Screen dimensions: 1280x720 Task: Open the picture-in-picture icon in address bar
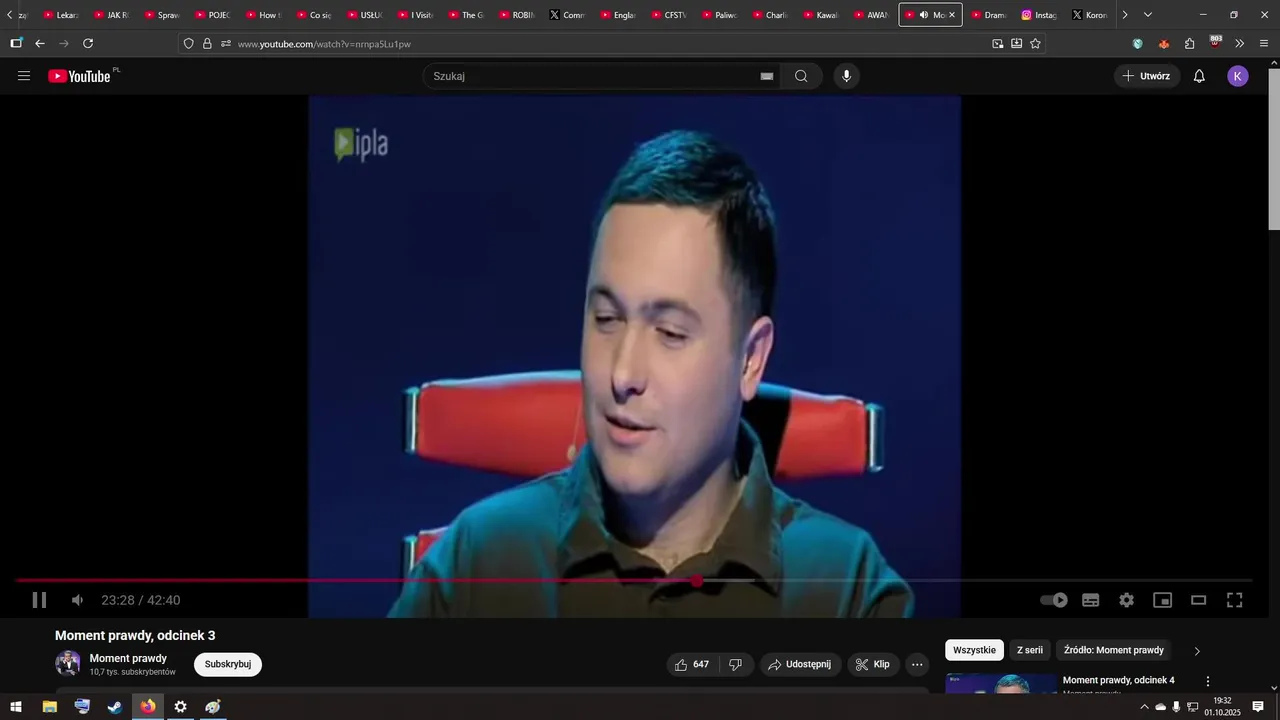997,43
